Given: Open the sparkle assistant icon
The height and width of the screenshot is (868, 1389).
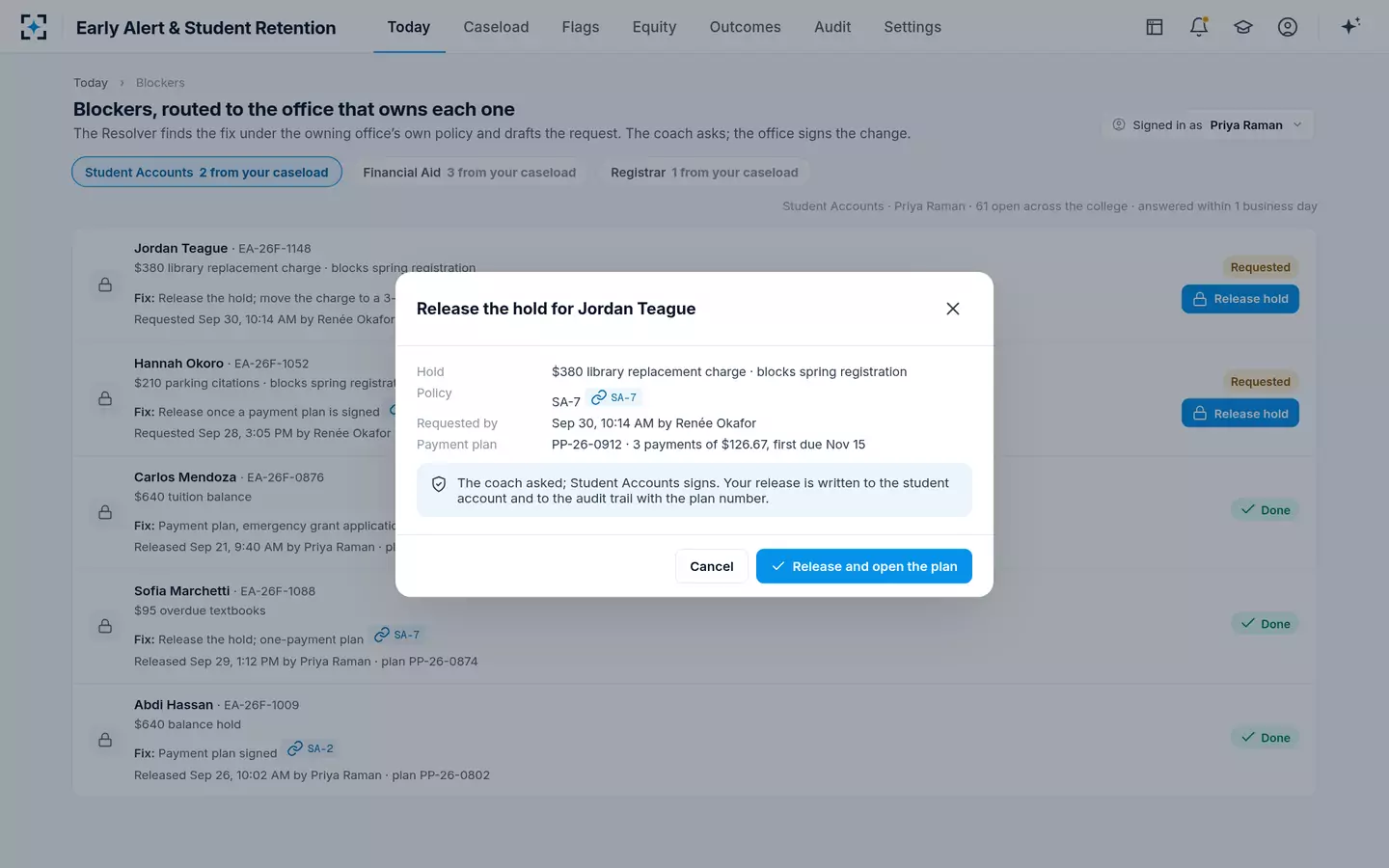Looking at the screenshot, I should (x=1350, y=27).
